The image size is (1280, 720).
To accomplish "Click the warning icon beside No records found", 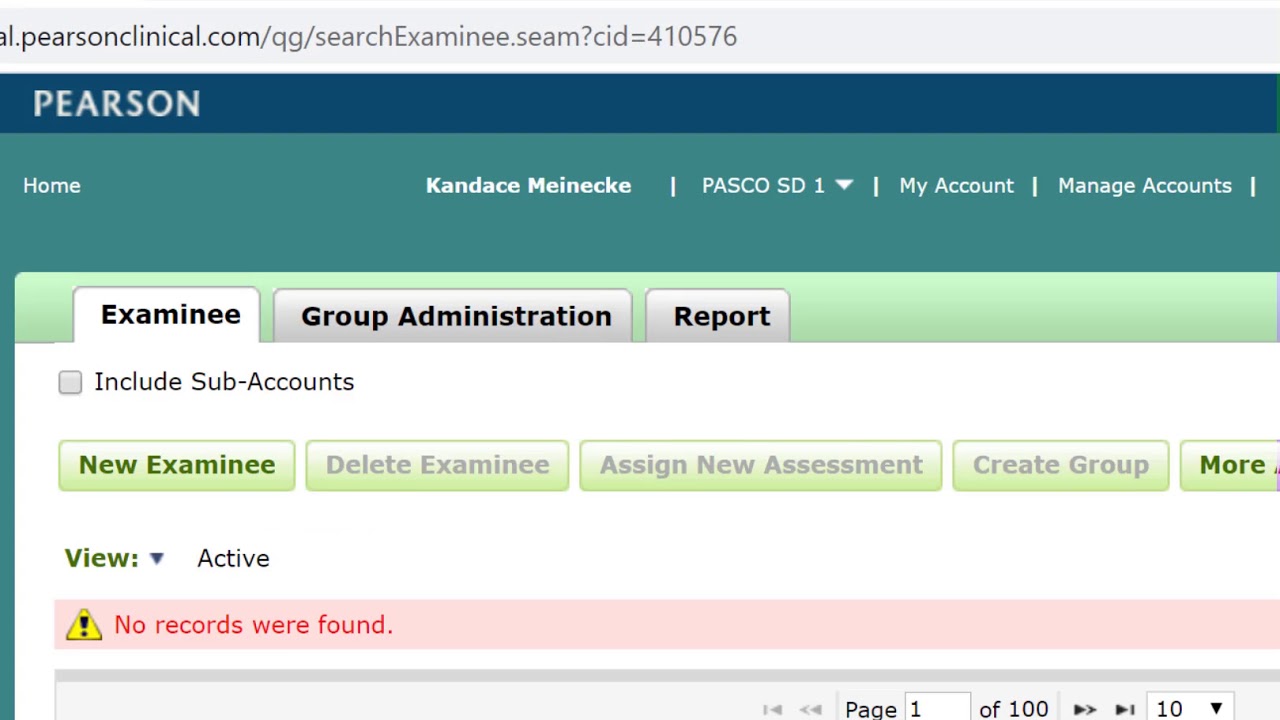I will coord(84,625).
